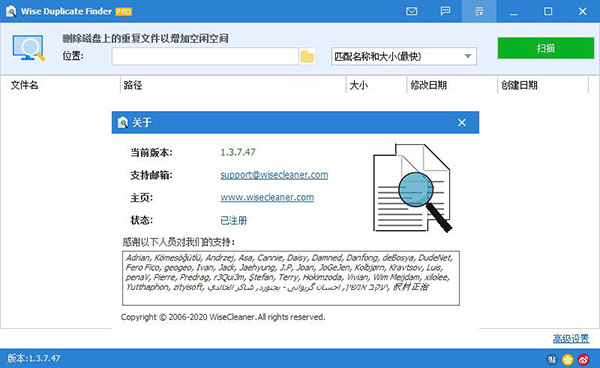Click the 当前版本: label
The height and width of the screenshot is (368, 600).
152,153
